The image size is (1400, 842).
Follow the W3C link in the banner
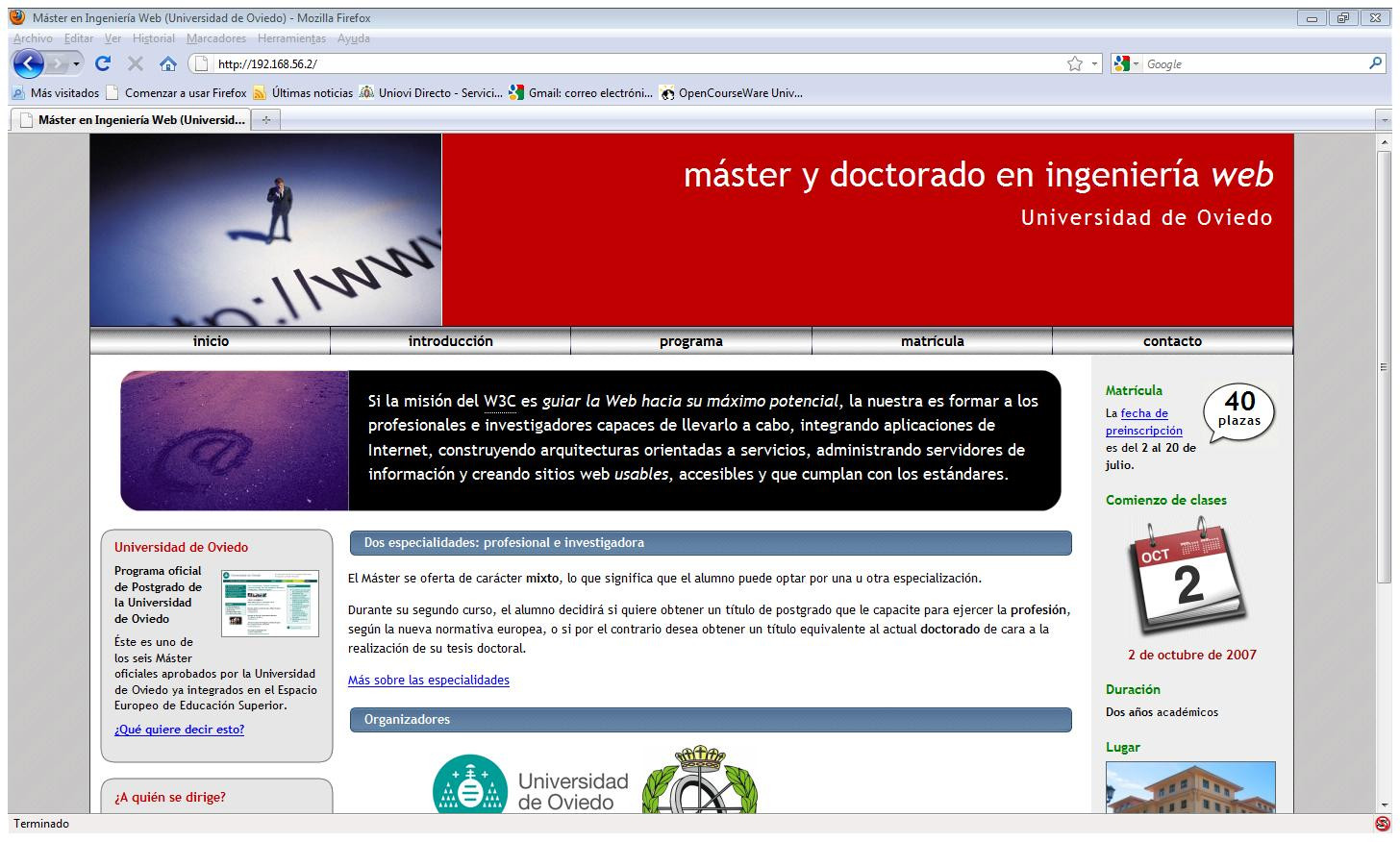coord(500,401)
